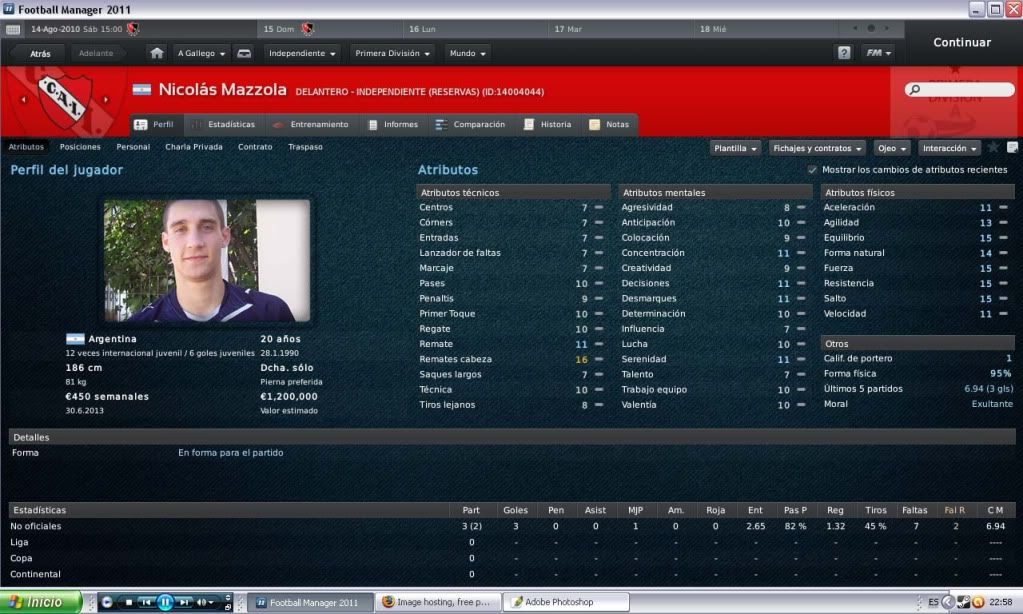
Task: Click the magnifier icon in the search box
Action: click(915, 89)
